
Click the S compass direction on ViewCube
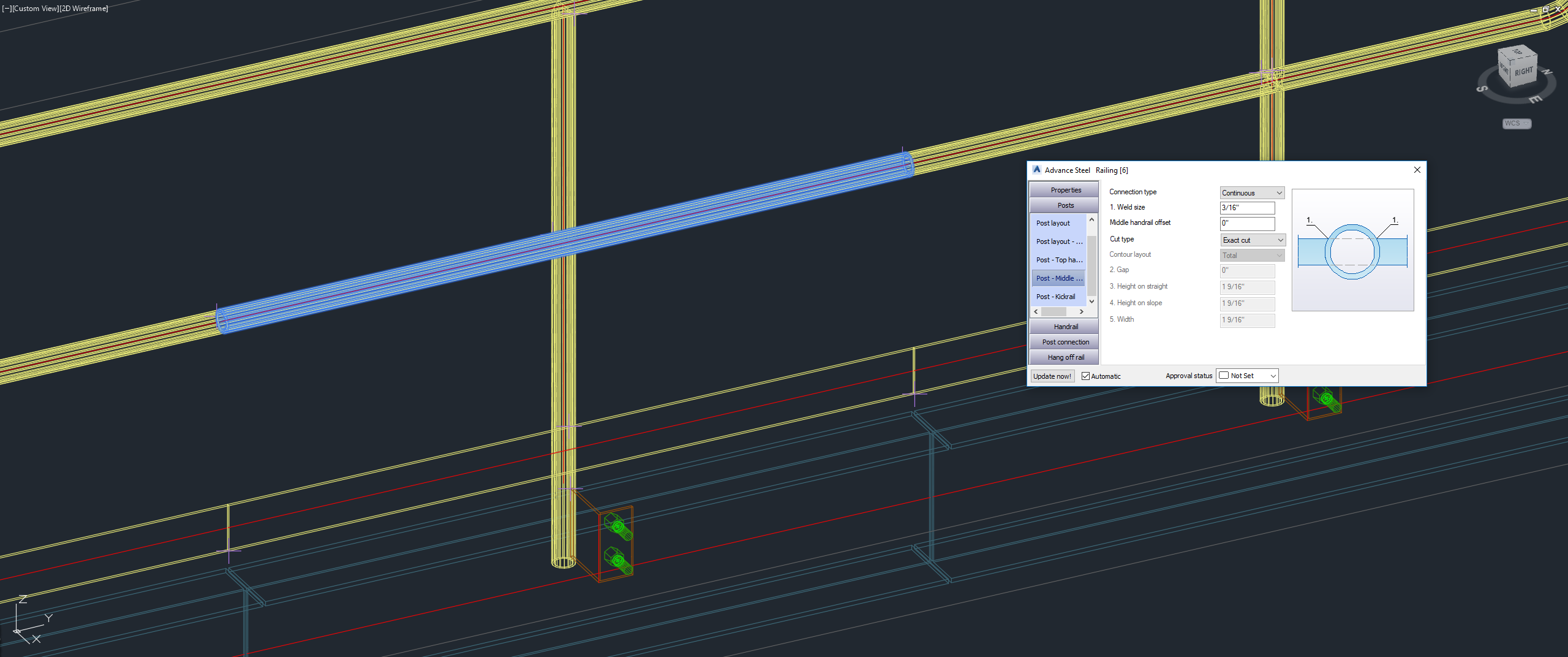pyautogui.click(x=1482, y=89)
